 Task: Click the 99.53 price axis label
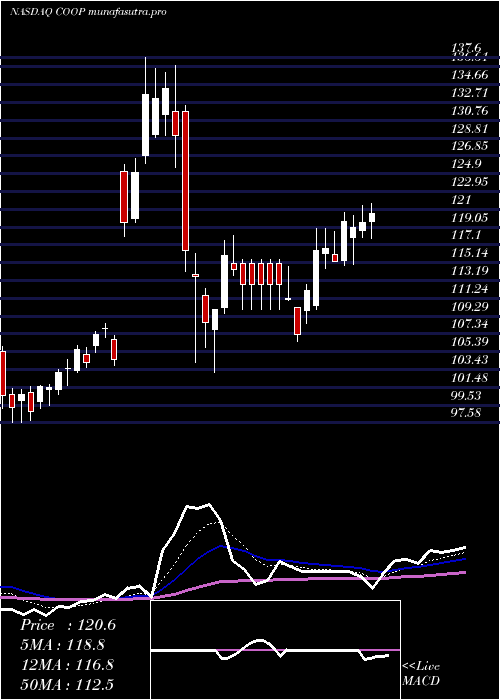[467, 396]
